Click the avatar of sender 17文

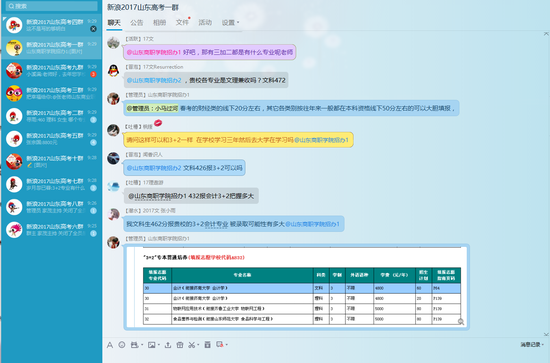click(113, 43)
